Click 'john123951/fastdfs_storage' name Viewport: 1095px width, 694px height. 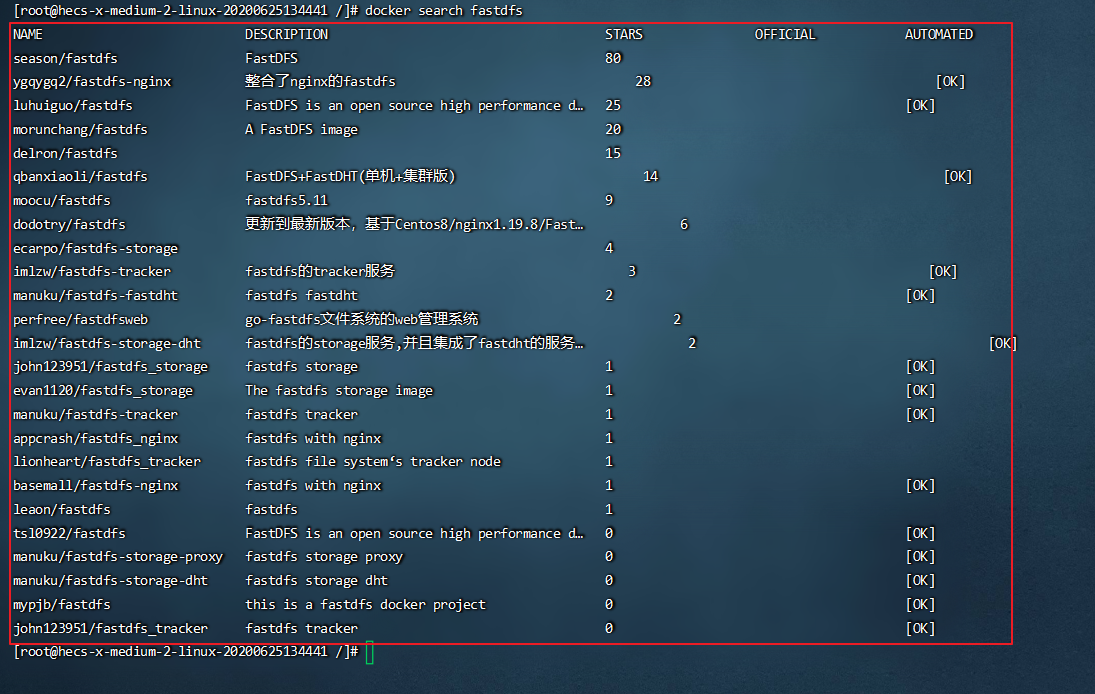click(110, 367)
